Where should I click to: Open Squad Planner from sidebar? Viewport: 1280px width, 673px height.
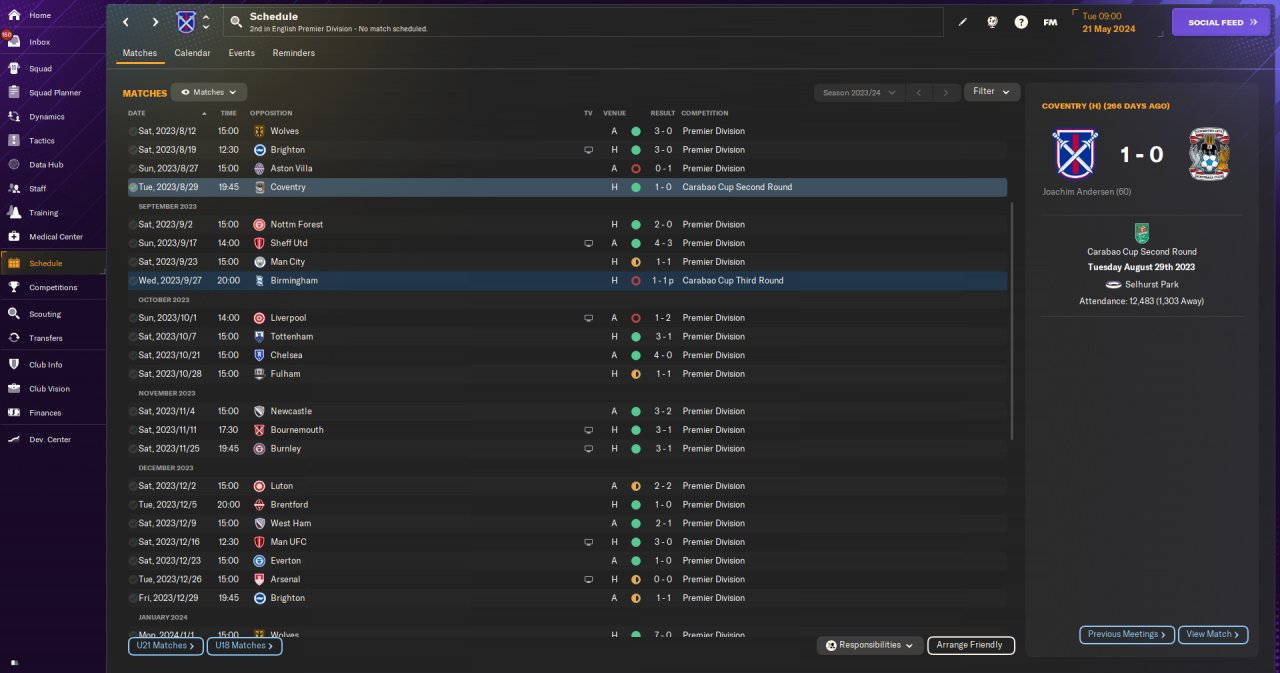[55, 93]
